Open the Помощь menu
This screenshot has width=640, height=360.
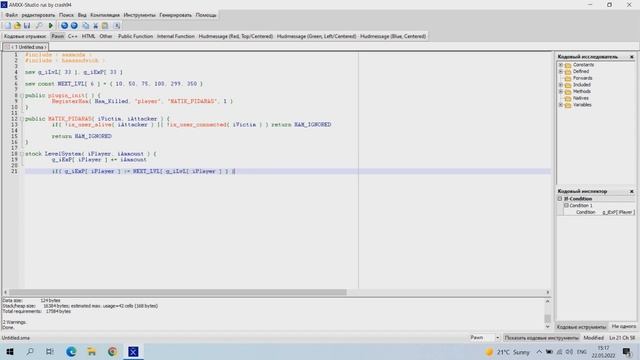(x=206, y=15)
